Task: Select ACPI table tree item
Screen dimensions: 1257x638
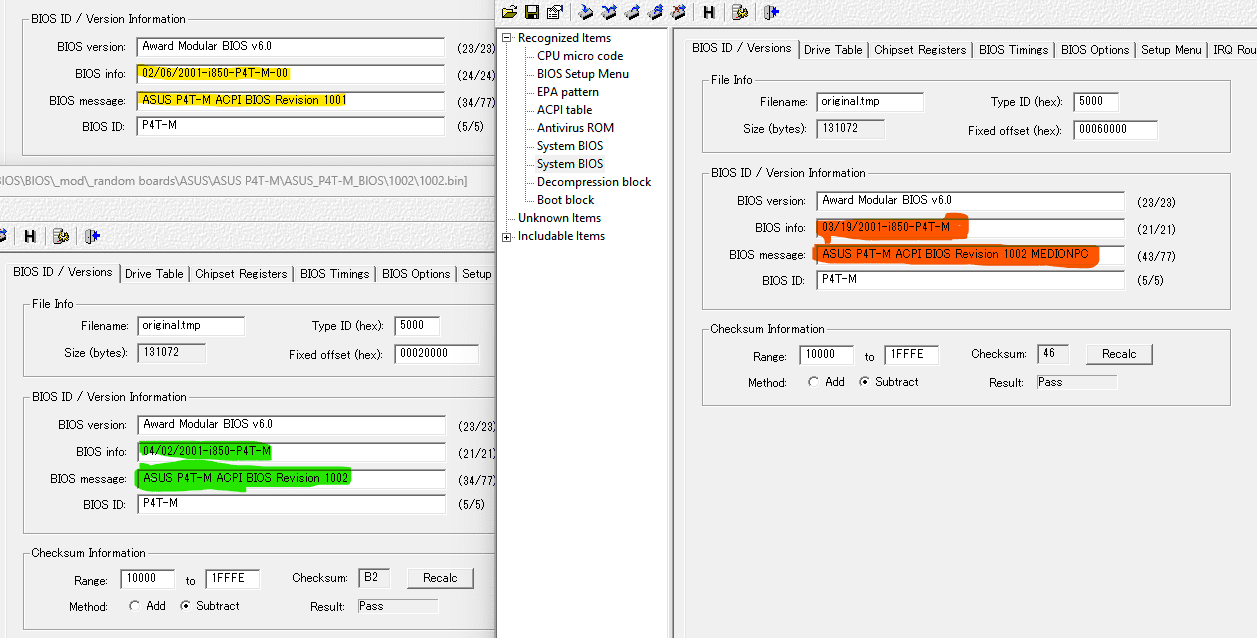Action: (564, 110)
